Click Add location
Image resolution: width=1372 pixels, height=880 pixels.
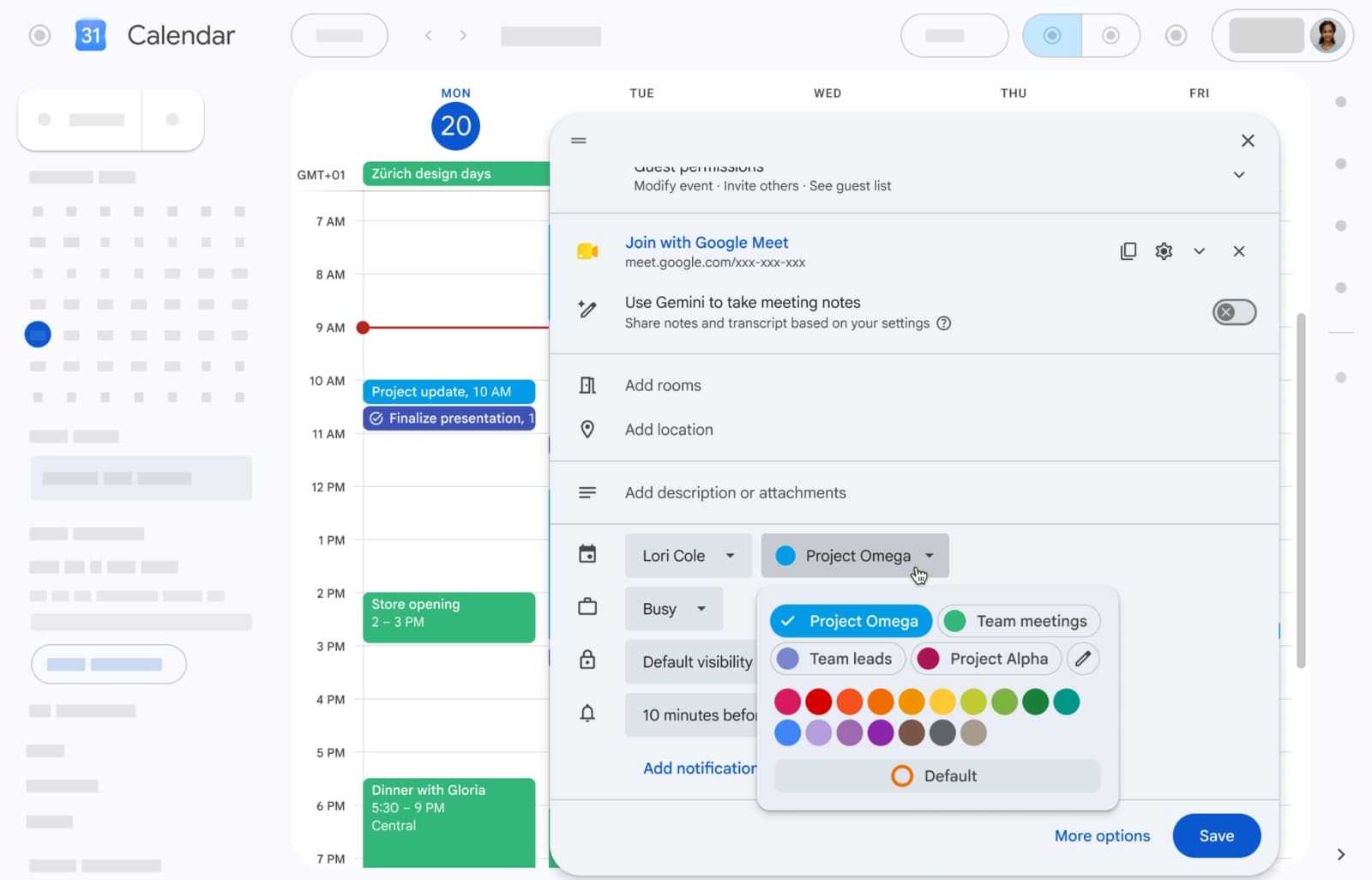(669, 429)
